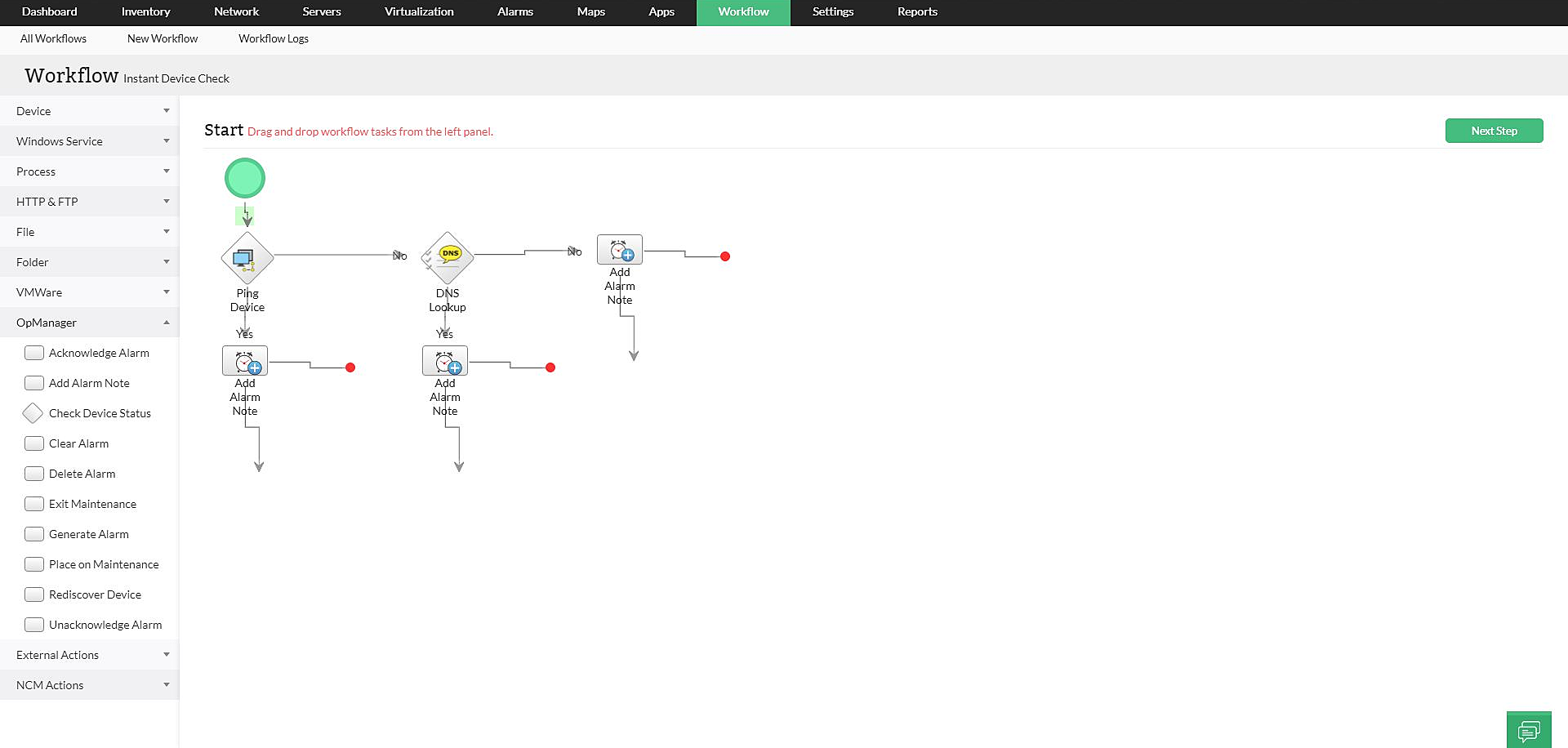Expand the External Actions category
Viewport: 1568px width, 748px height.
coord(89,655)
